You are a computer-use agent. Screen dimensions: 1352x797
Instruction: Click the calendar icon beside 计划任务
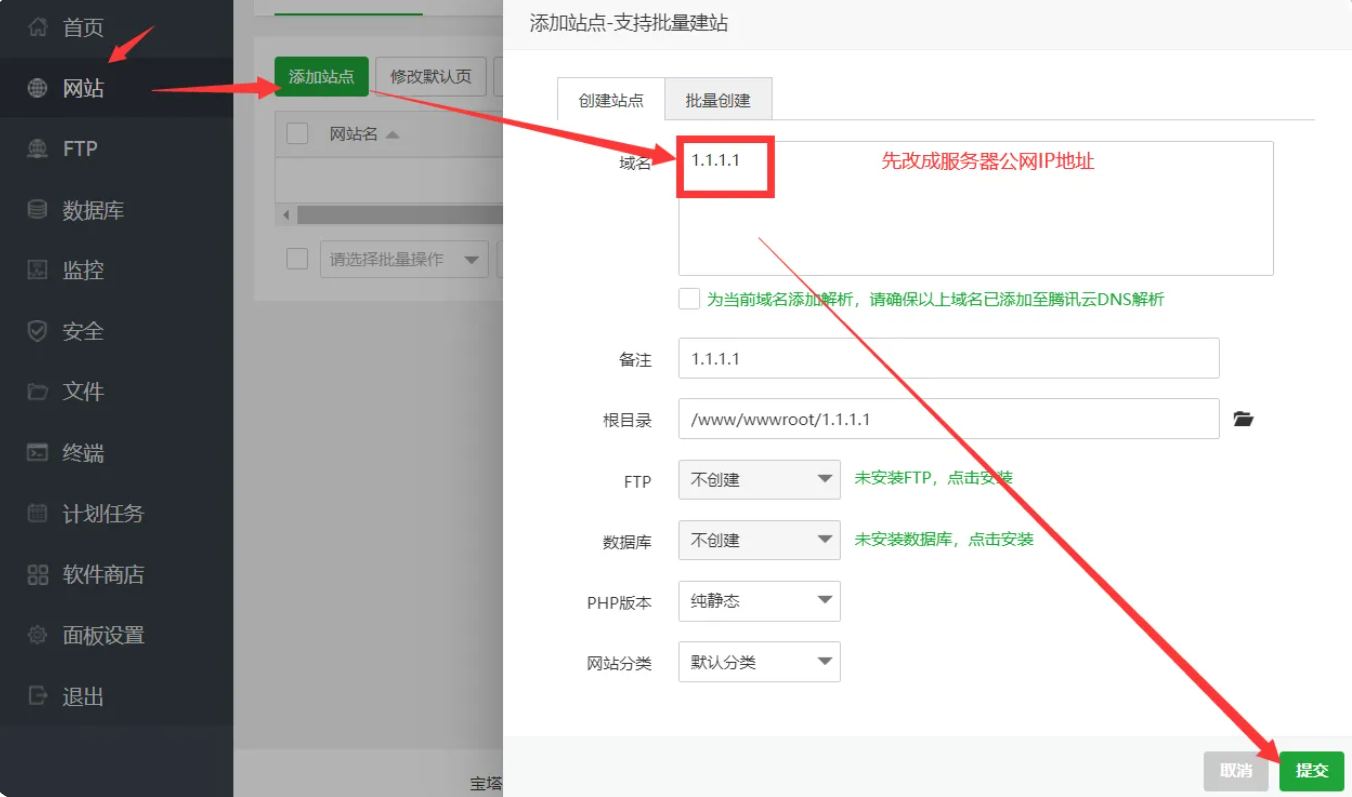(x=37, y=513)
